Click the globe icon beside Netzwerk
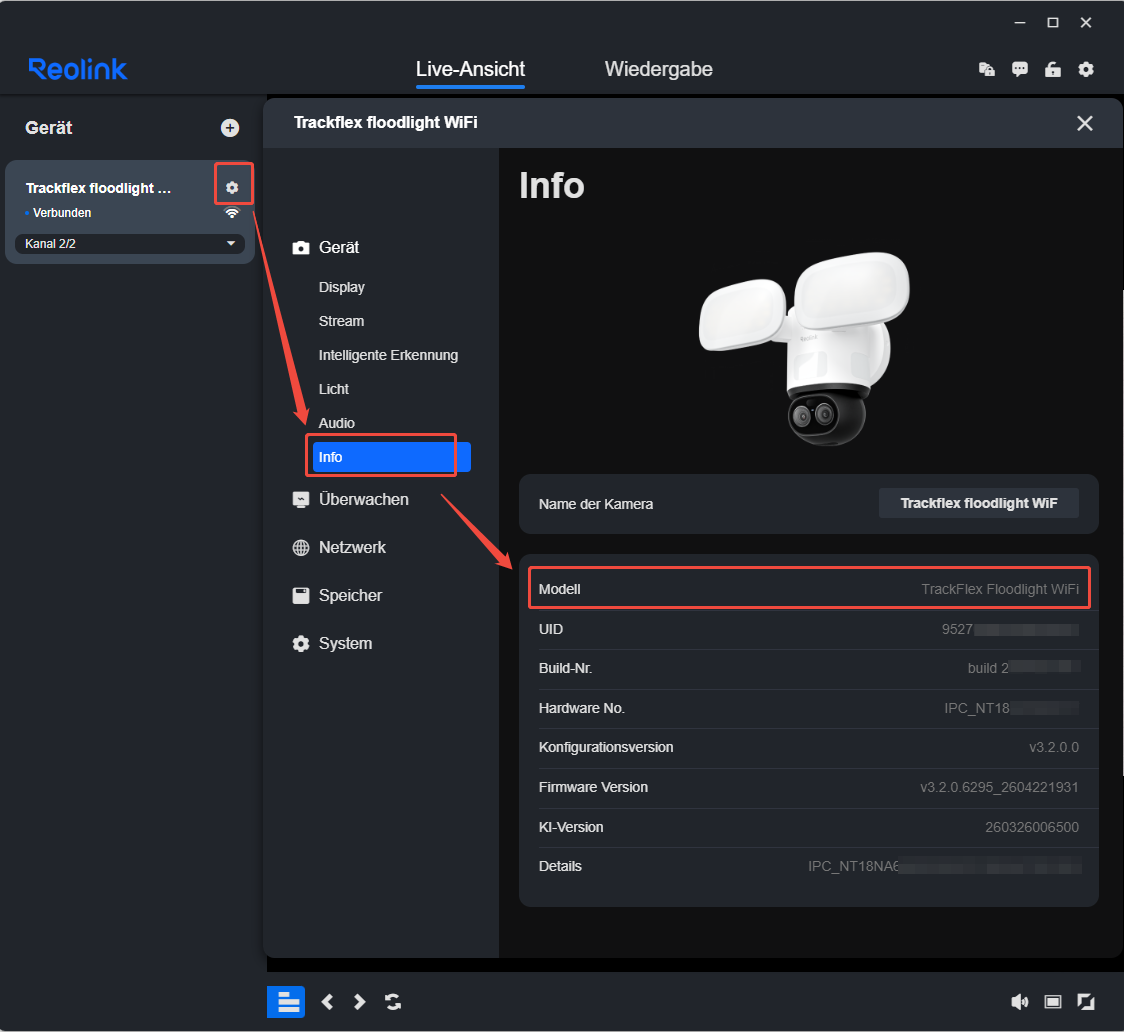1124x1032 pixels. point(301,548)
